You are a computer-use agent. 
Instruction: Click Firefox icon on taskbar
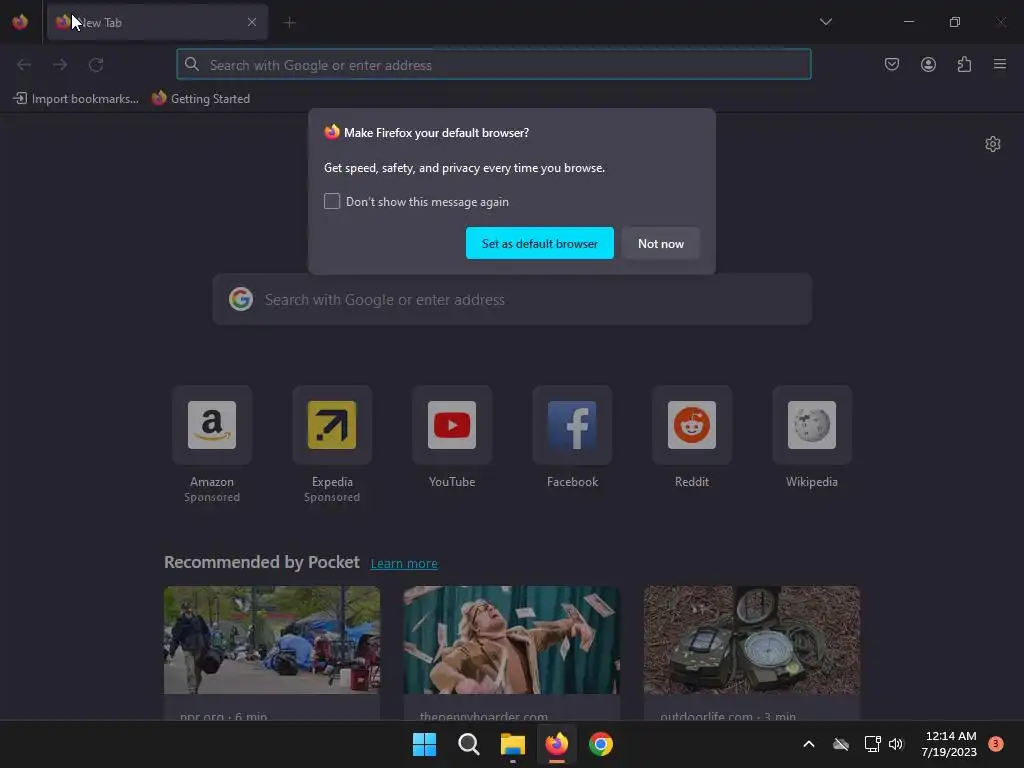click(556, 744)
